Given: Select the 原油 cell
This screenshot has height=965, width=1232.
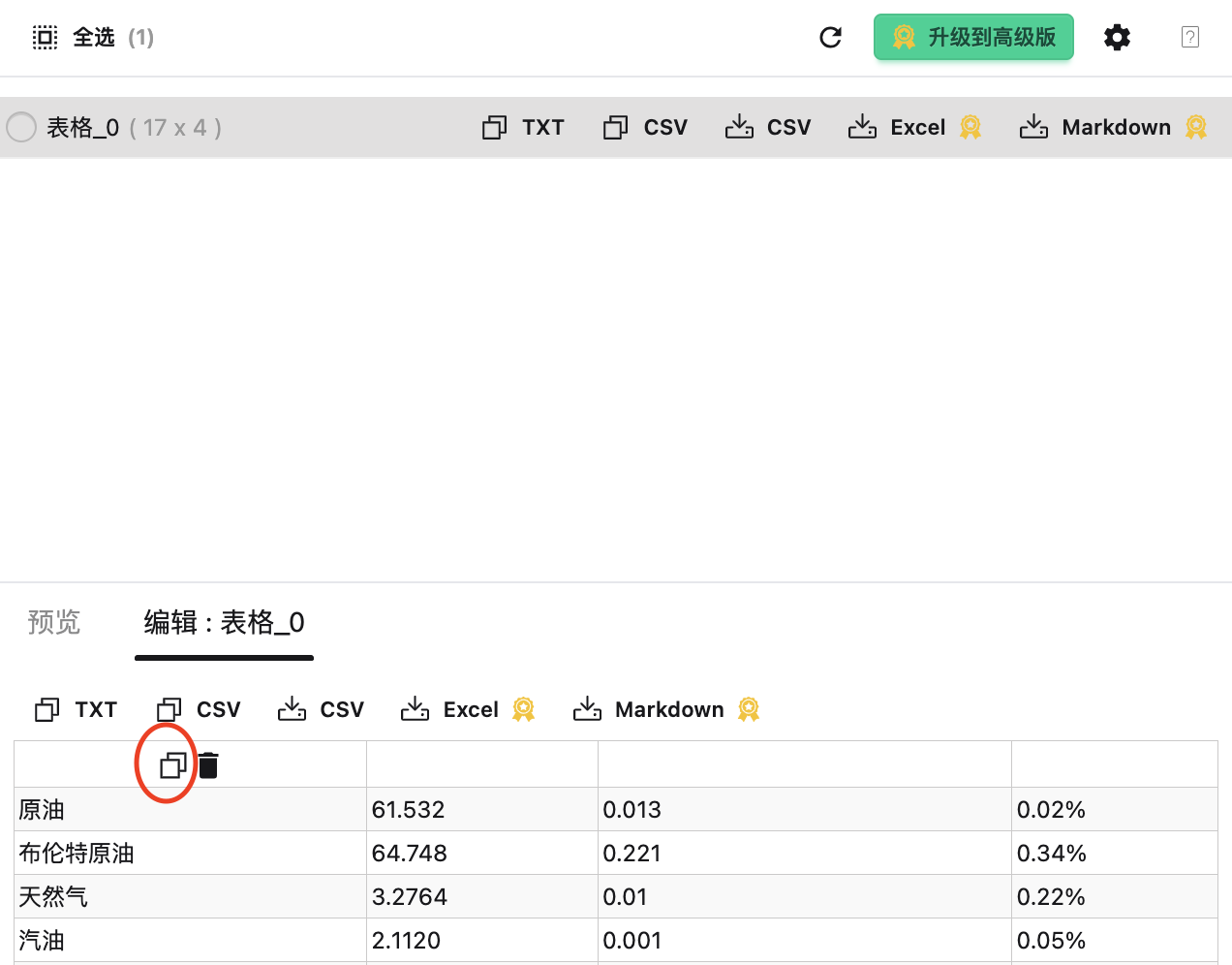Looking at the screenshot, I should point(191,809).
